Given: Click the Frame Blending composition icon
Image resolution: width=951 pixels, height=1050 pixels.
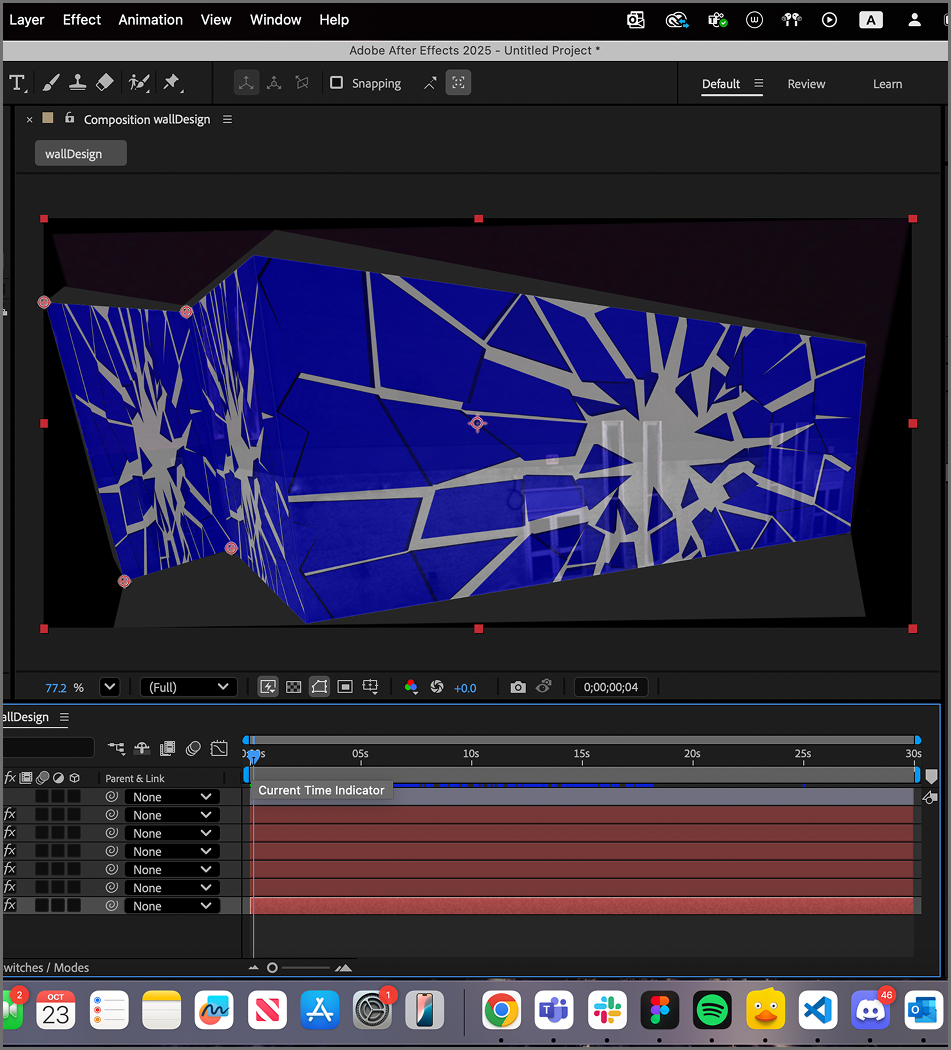Looking at the screenshot, I should click(x=166, y=748).
